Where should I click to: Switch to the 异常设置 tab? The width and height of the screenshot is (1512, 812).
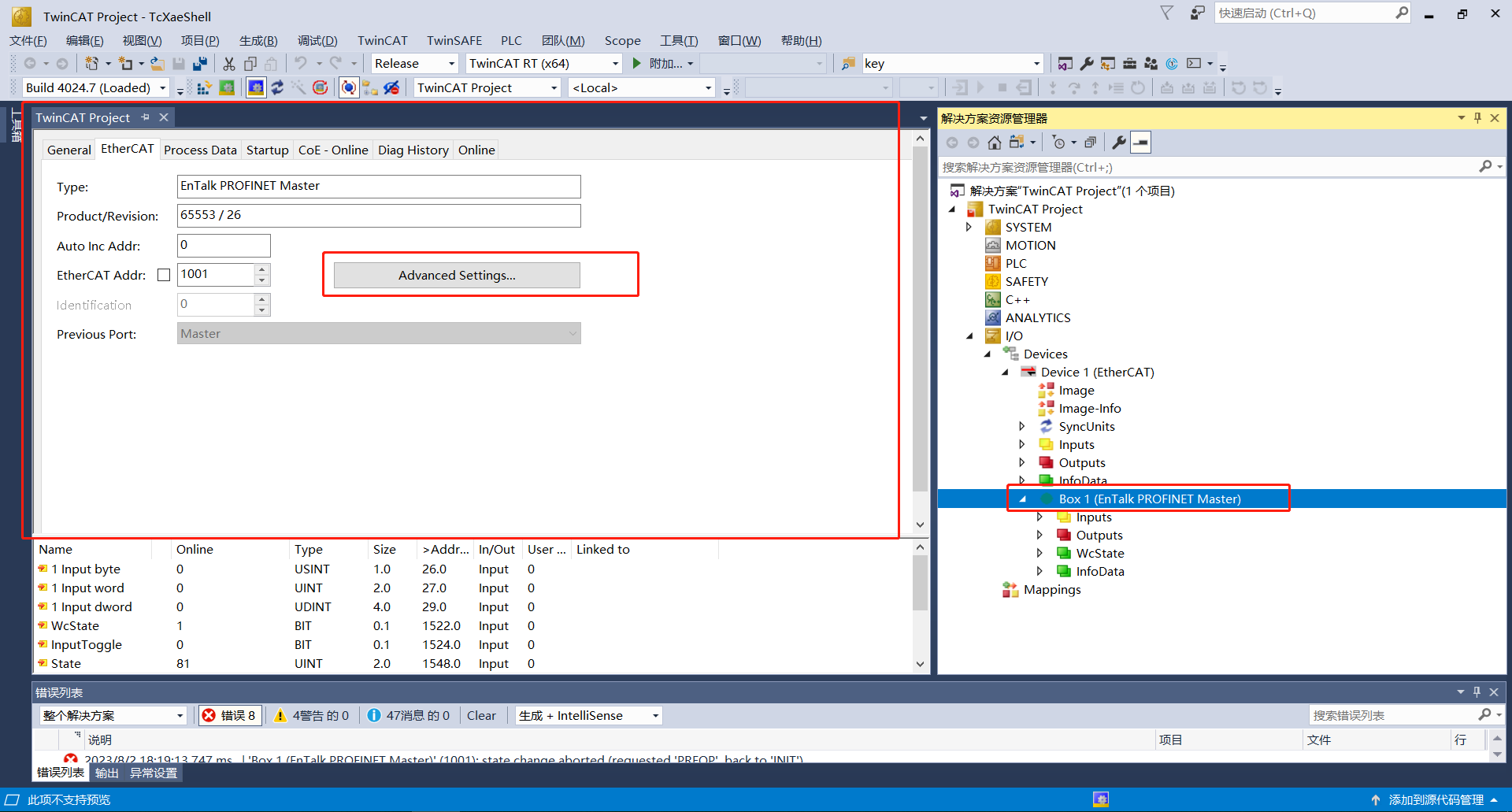(x=154, y=773)
